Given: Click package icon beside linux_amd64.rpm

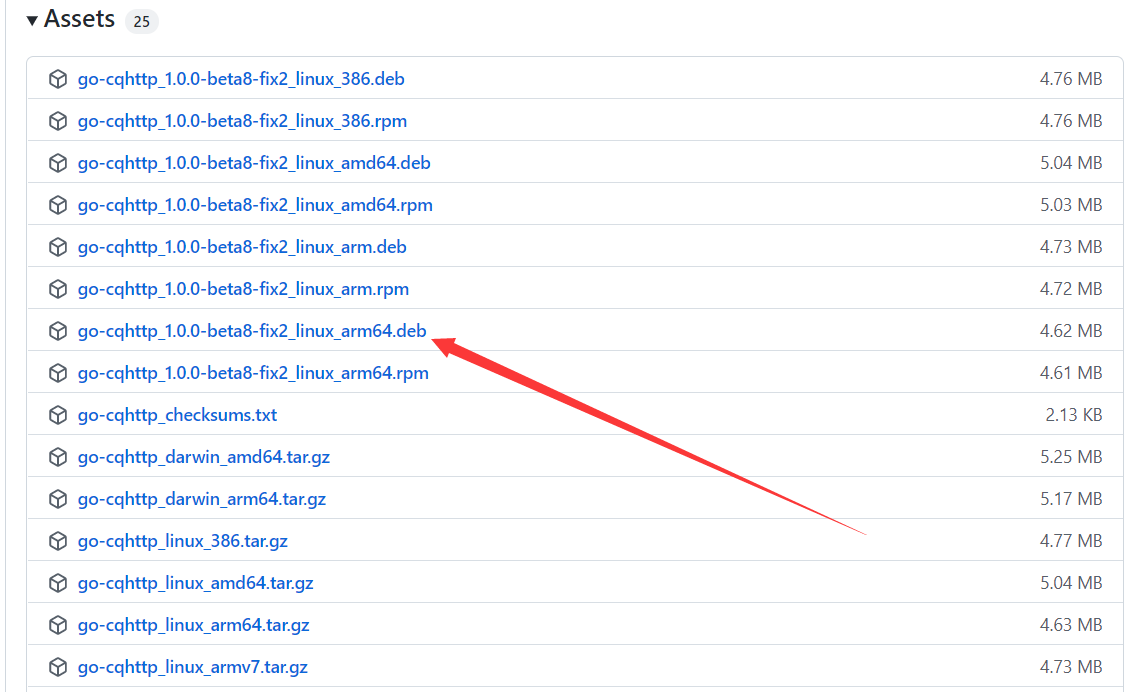Looking at the screenshot, I should click(58, 205).
